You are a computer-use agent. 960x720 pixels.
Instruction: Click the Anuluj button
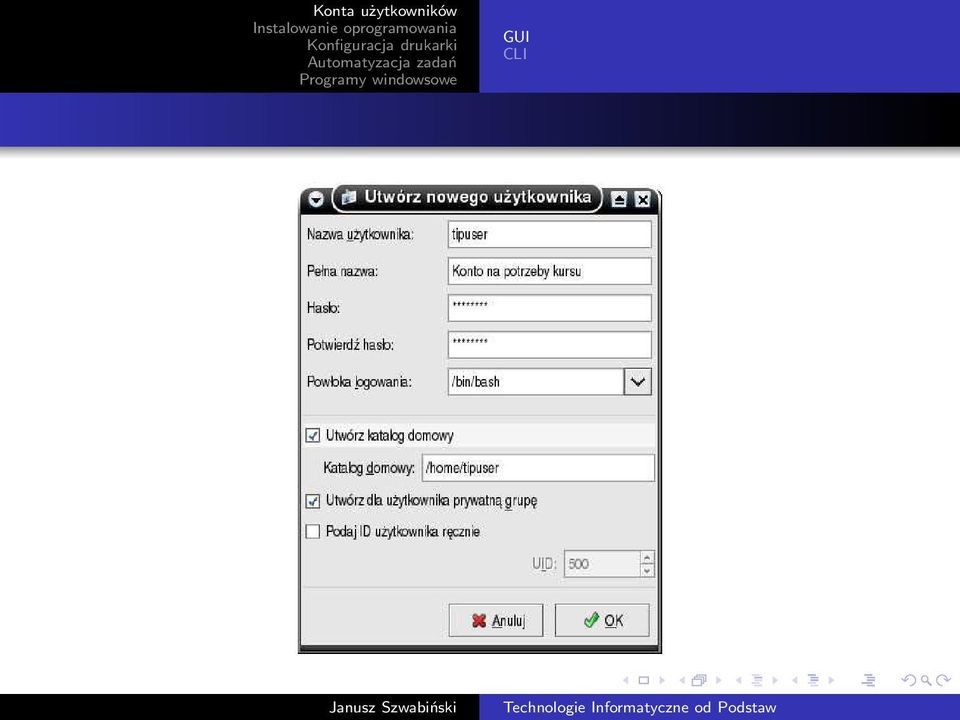[x=496, y=621]
